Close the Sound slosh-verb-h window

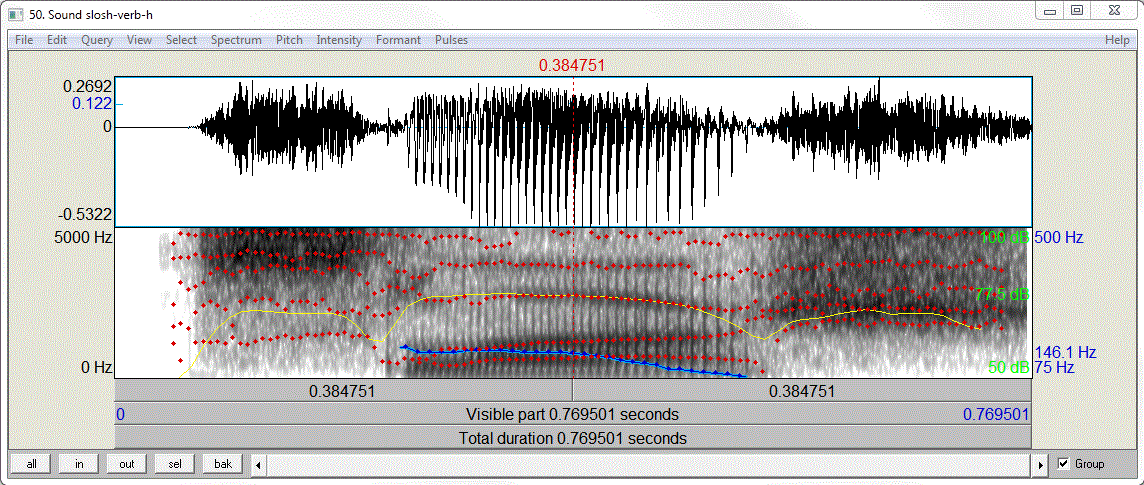(1114, 11)
